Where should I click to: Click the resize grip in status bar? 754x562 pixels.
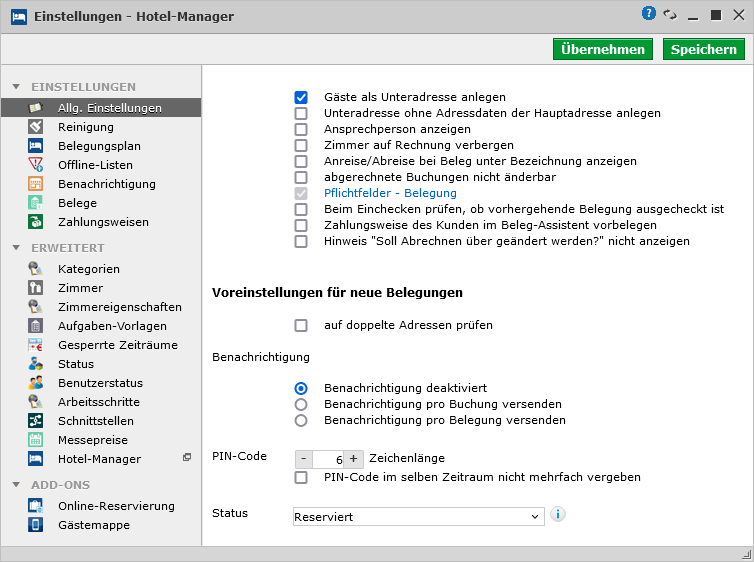click(746, 554)
